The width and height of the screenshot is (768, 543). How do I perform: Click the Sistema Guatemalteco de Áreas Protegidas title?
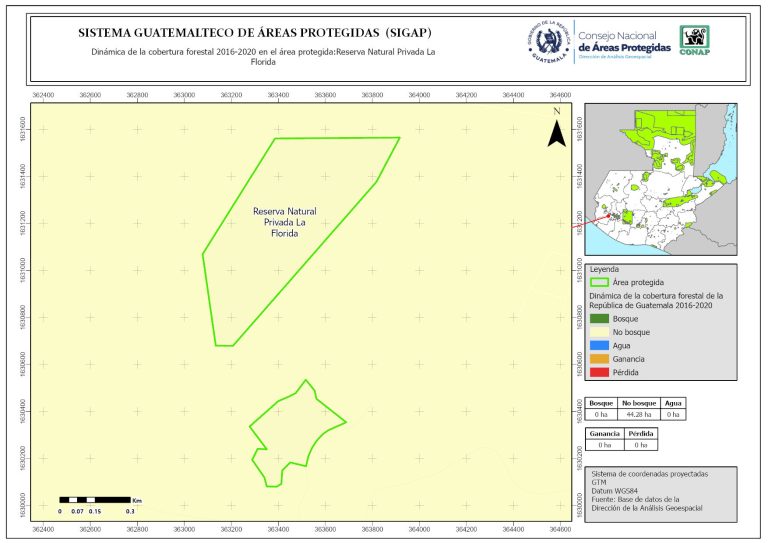(x=254, y=32)
